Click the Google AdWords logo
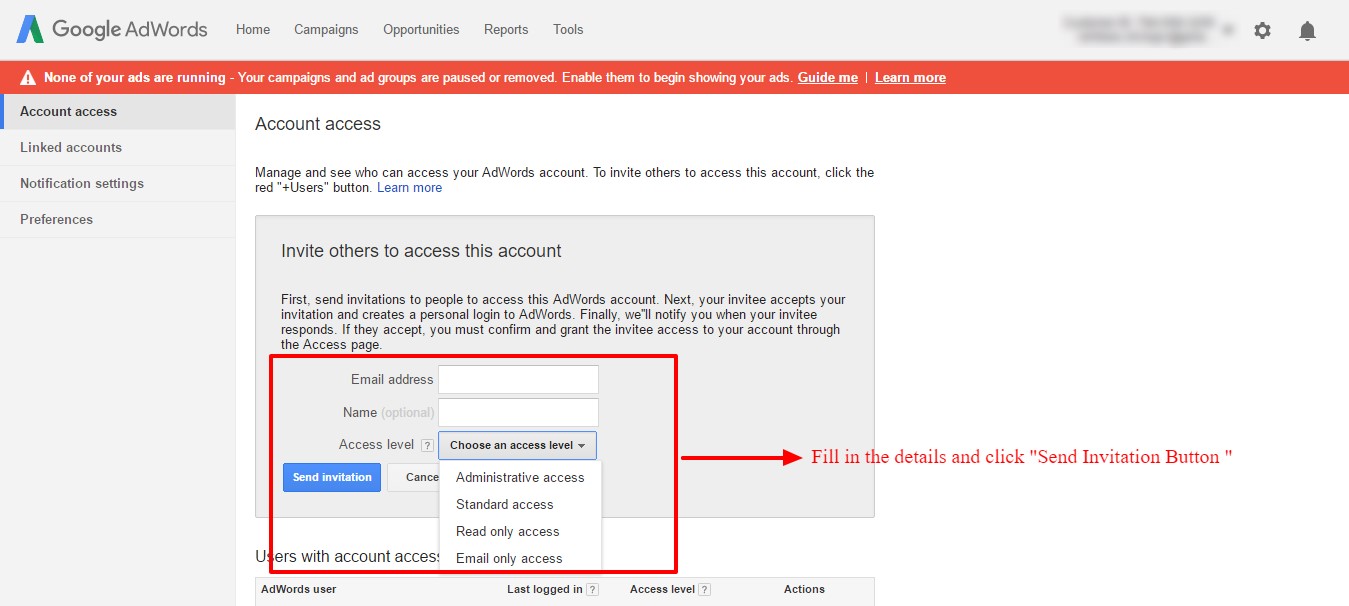 112,29
